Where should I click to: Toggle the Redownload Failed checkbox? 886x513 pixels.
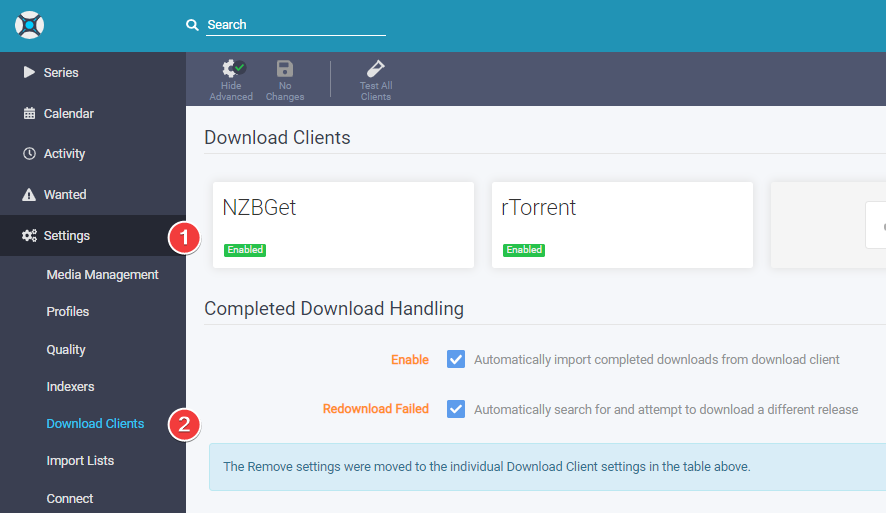tap(456, 409)
